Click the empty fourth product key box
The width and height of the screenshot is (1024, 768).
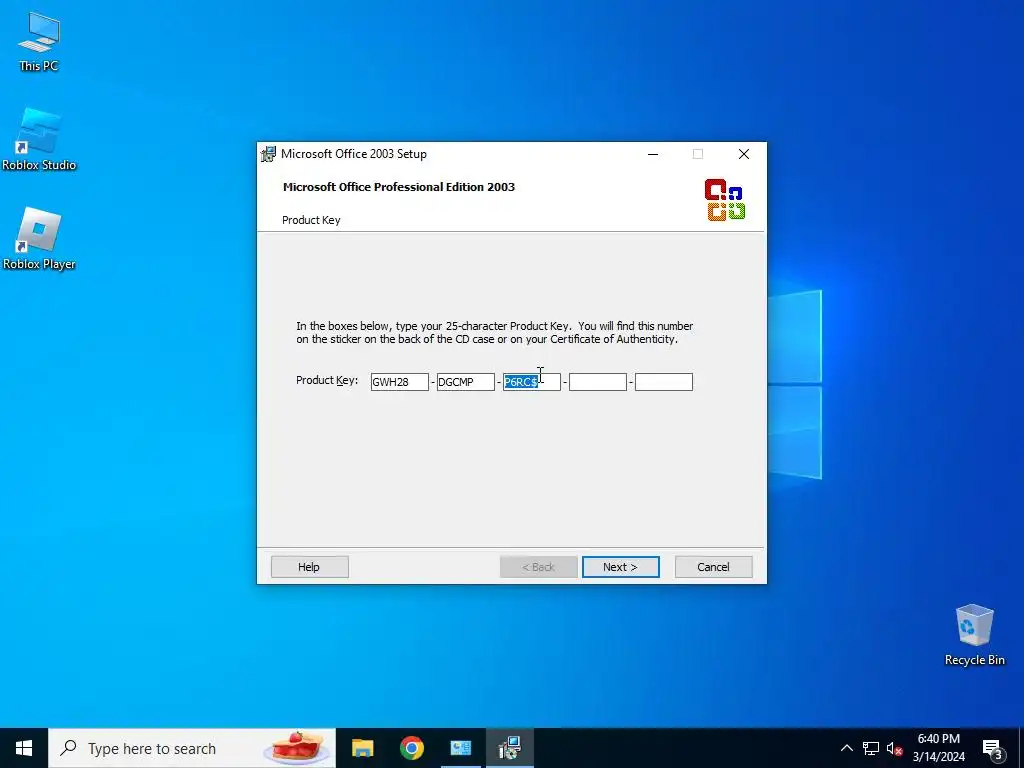(598, 382)
